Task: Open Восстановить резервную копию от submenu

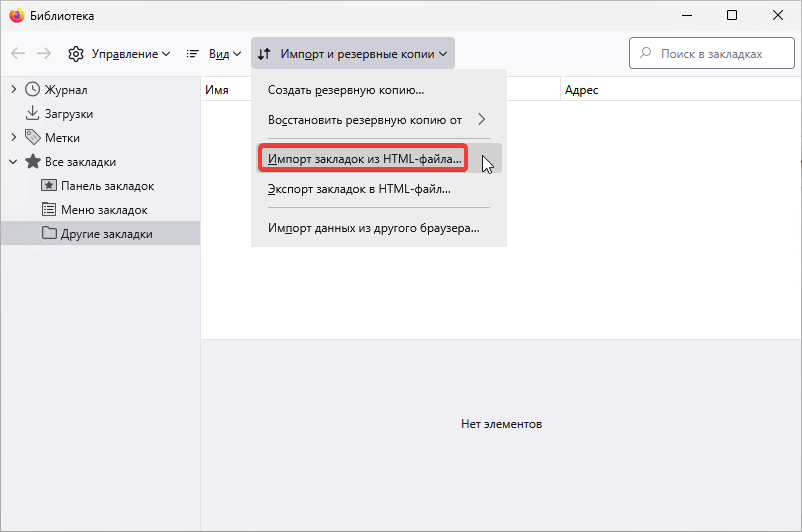Action: [x=378, y=120]
